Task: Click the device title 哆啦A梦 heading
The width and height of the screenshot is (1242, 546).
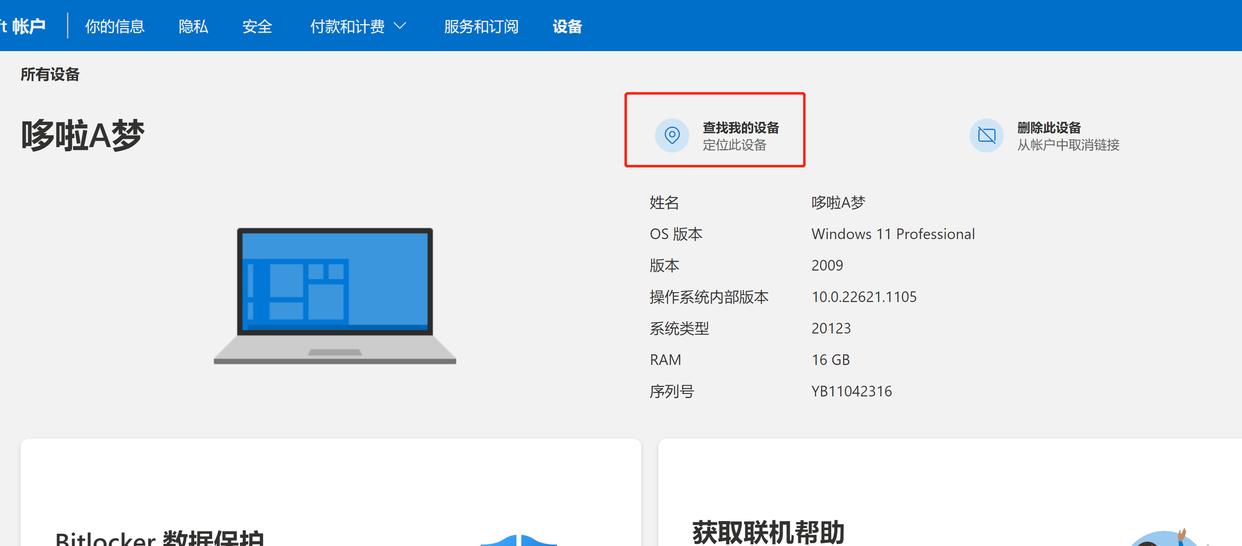Action: (x=83, y=135)
